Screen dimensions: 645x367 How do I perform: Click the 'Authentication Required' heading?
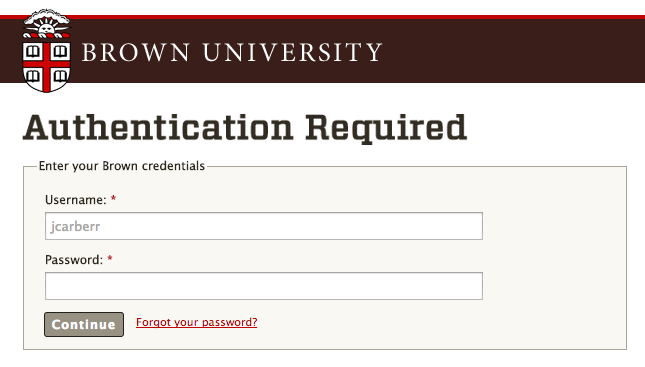(x=245, y=128)
